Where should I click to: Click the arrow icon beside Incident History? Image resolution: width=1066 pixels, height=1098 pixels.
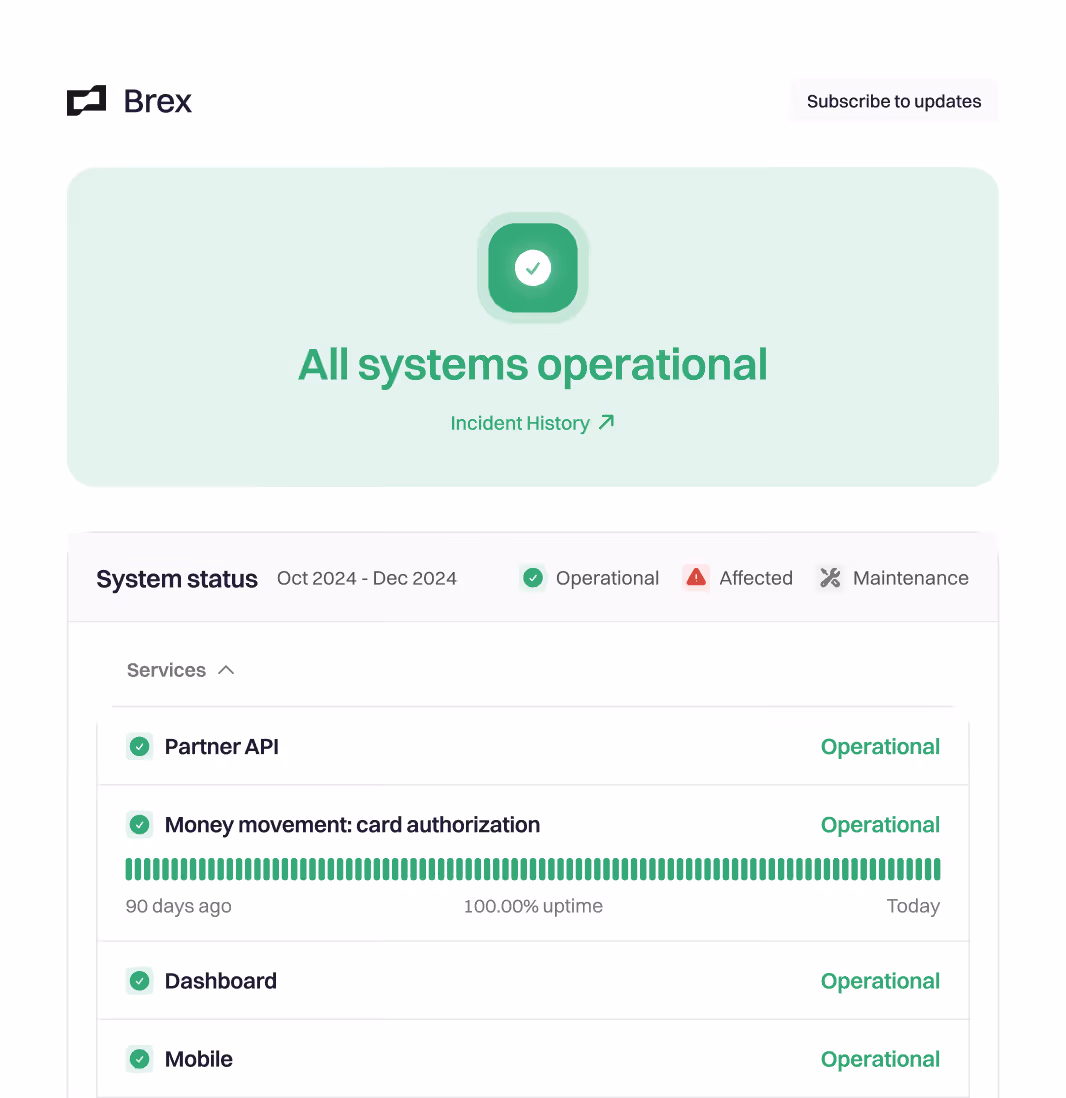tap(607, 422)
